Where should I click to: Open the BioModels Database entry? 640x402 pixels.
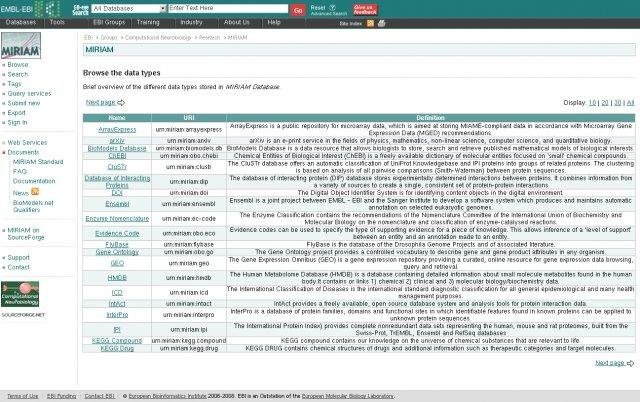click(x=117, y=148)
